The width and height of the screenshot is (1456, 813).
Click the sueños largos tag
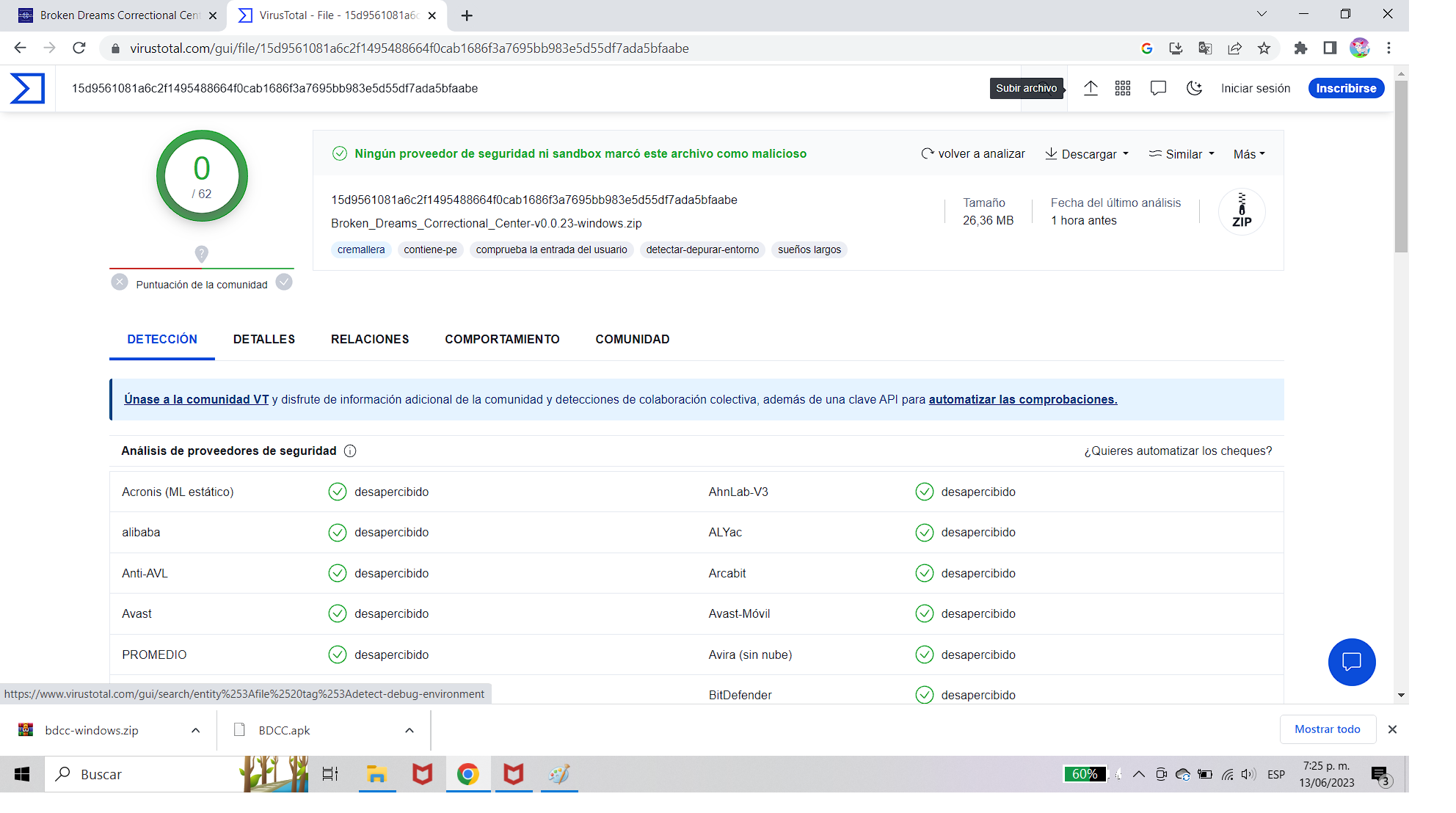pos(809,249)
